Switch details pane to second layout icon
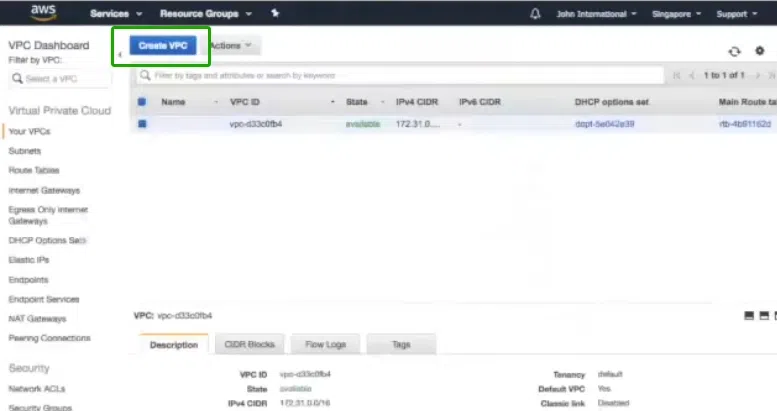The height and width of the screenshot is (411, 777). (x=764, y=315)
